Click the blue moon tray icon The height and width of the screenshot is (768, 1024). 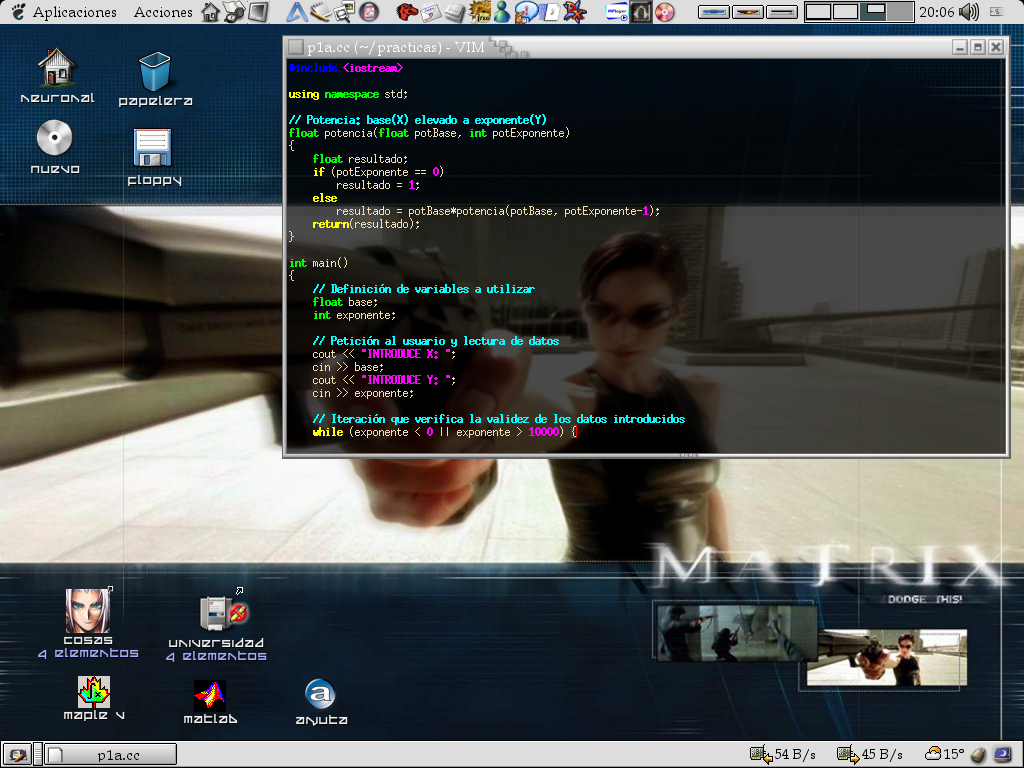coord(1002,754)
